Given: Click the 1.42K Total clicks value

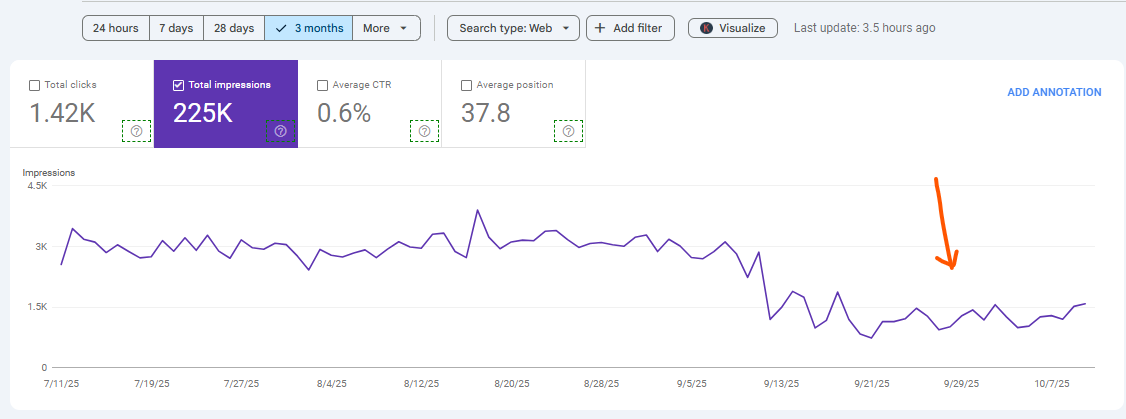Looking at the screenshot, I should [x=62, y=113].
